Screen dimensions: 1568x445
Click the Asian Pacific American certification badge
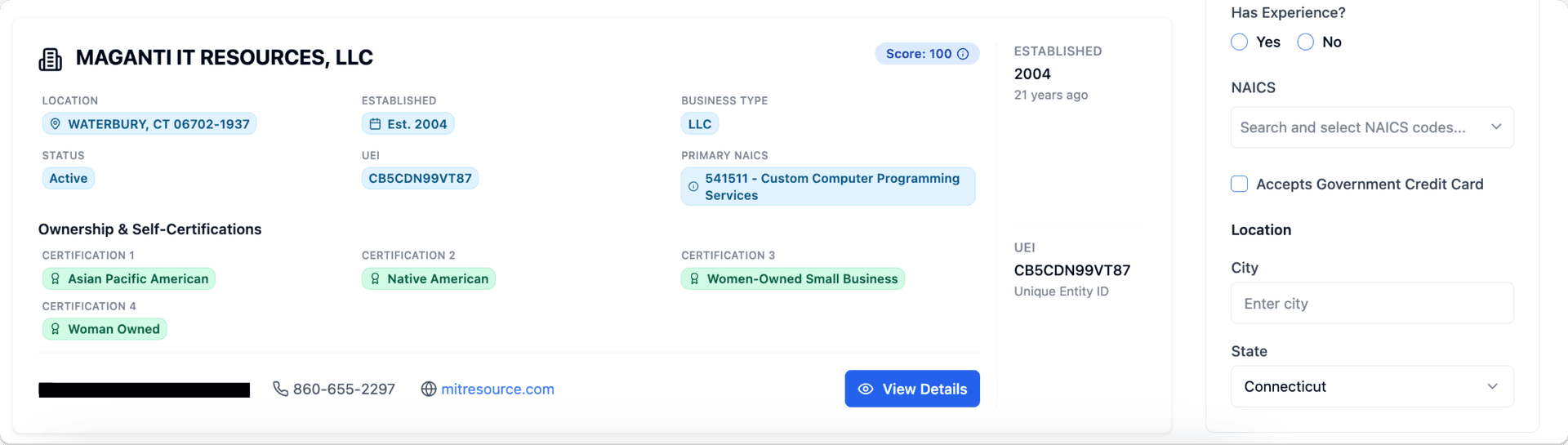(129, 278)
